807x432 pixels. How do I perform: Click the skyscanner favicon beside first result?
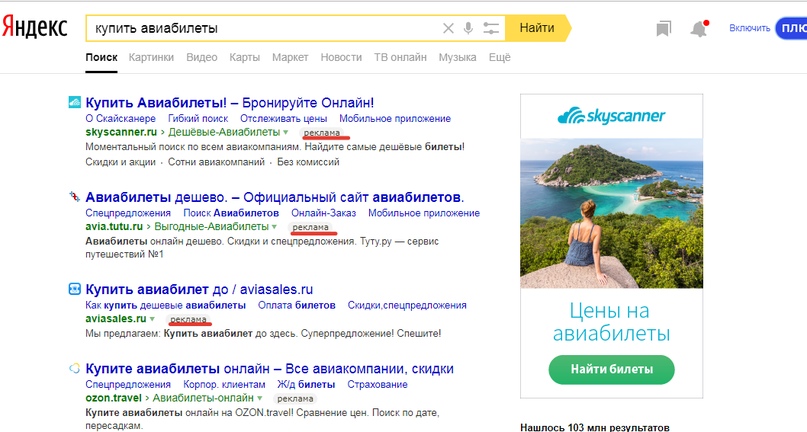click(x=75, y=102)
